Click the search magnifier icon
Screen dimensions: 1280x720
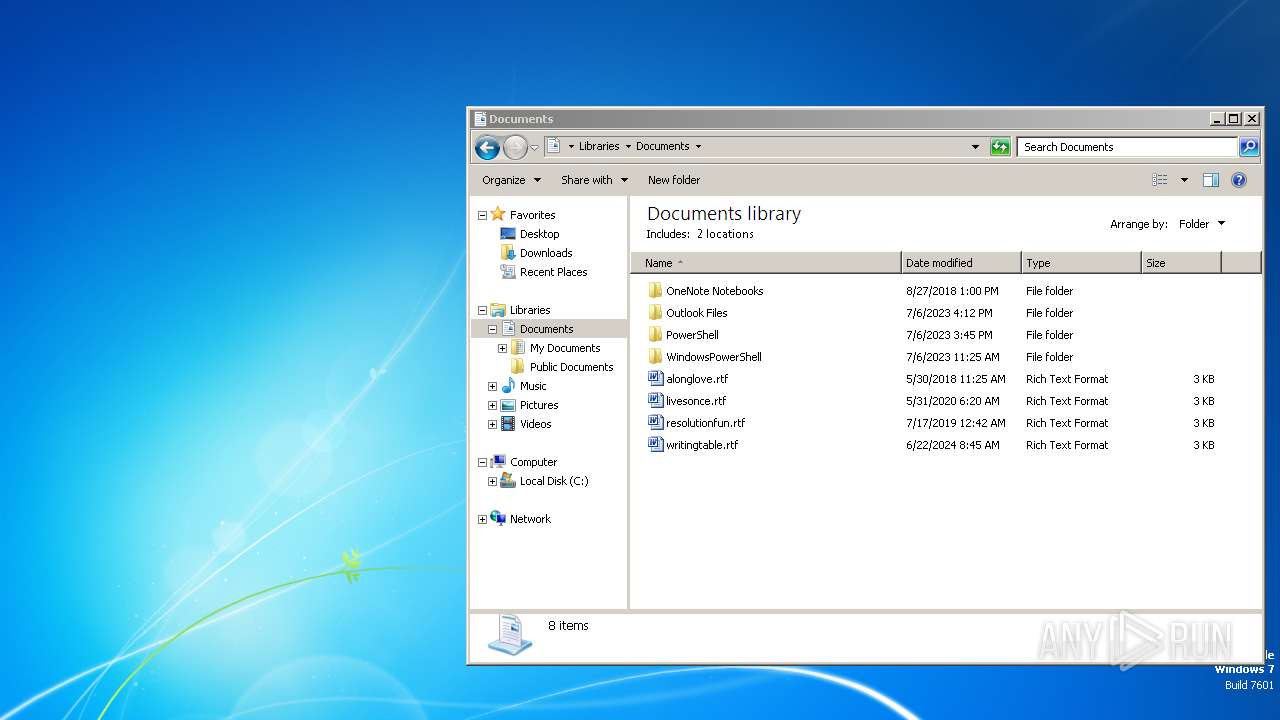(x=1249, y=147)
